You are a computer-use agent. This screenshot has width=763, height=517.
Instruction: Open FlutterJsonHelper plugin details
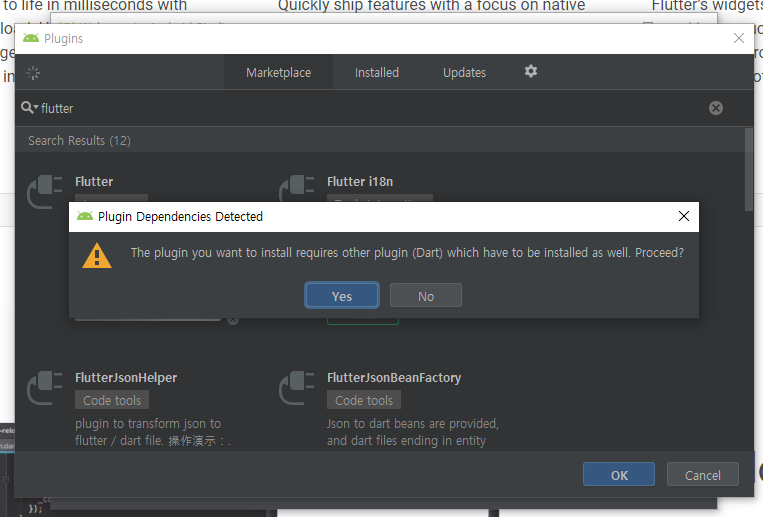point(126,378)
